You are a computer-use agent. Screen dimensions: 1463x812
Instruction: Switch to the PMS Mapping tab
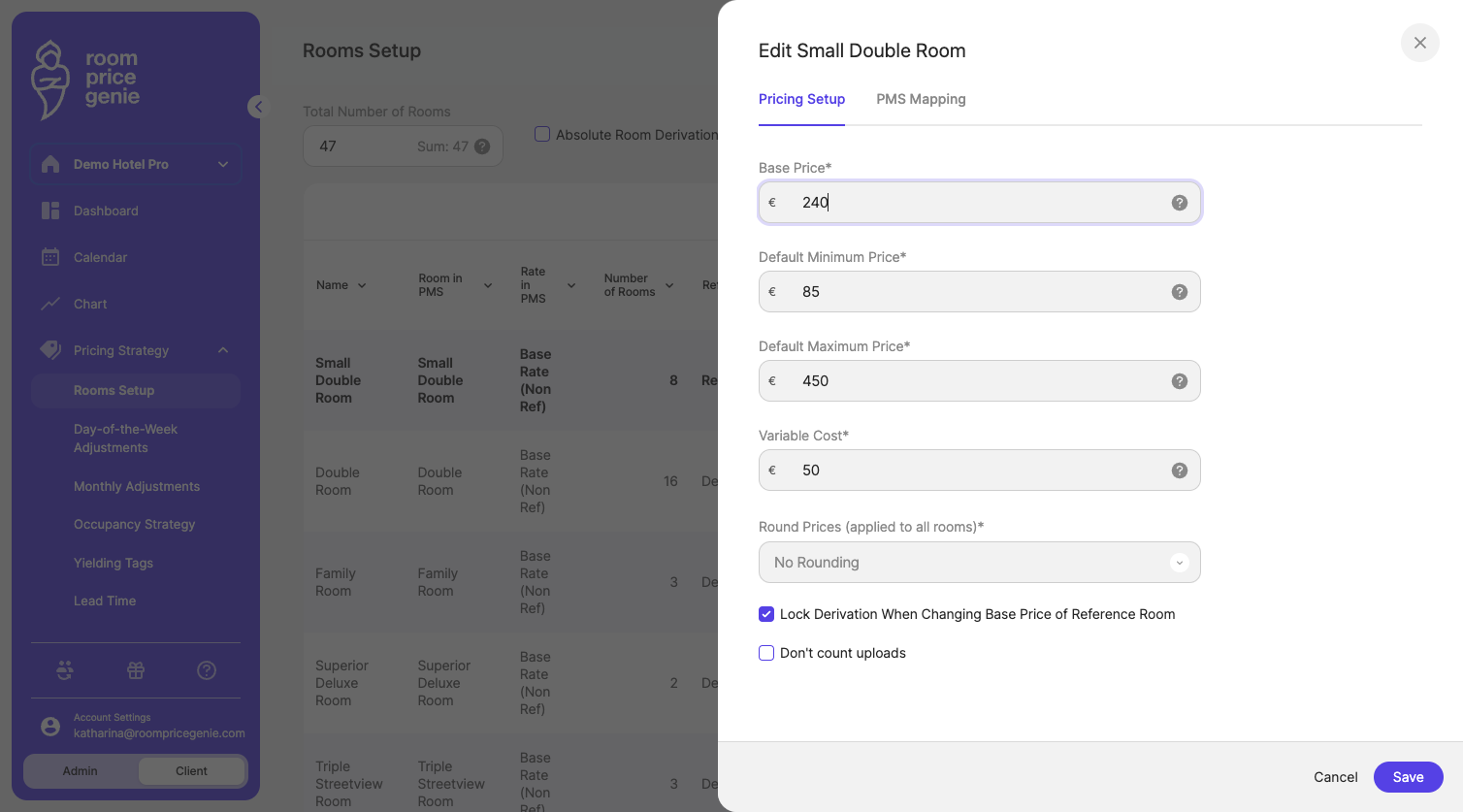point(921,99)
